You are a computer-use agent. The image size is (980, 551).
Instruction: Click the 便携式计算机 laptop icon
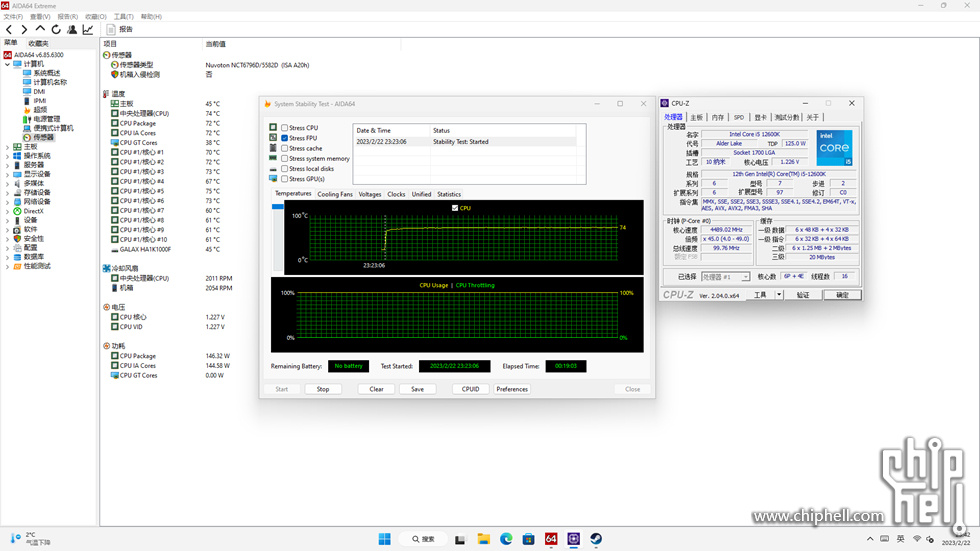pos(27,128)
